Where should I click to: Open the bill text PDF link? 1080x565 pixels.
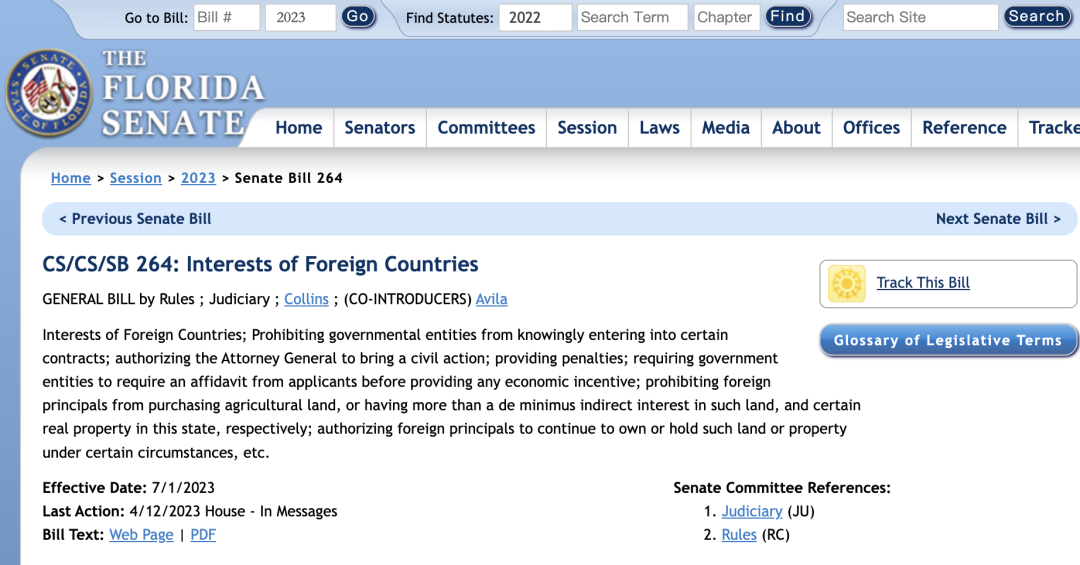tap(203, 535)
